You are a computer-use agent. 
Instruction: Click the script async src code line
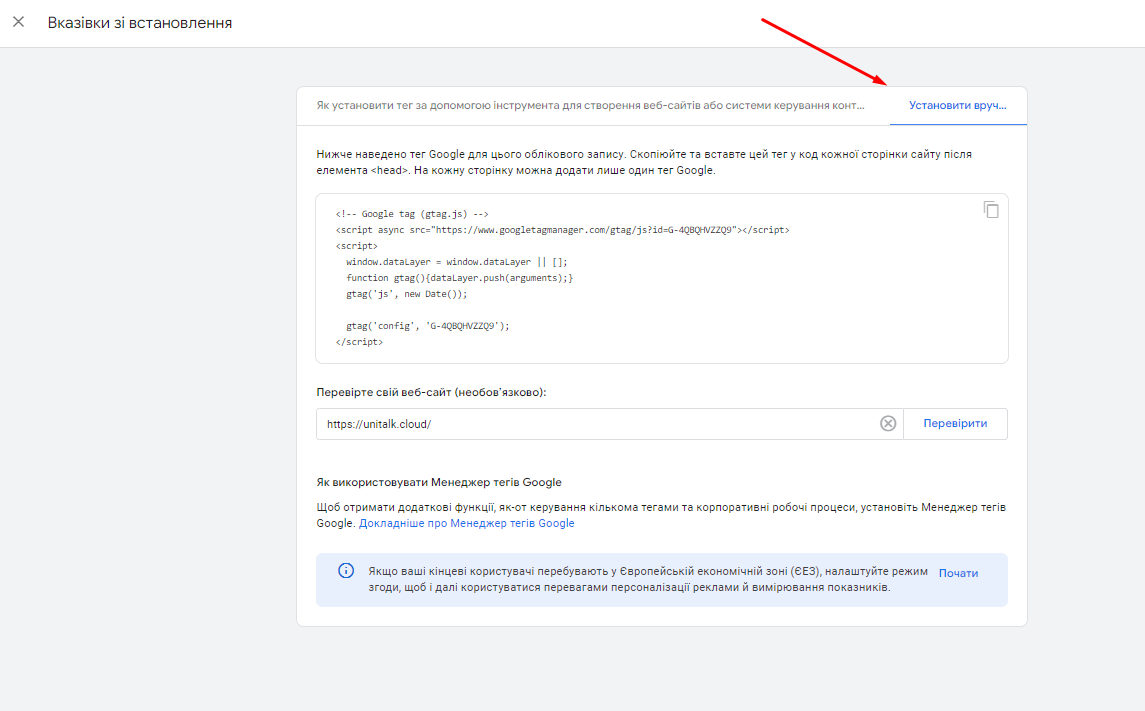(562, 230)
